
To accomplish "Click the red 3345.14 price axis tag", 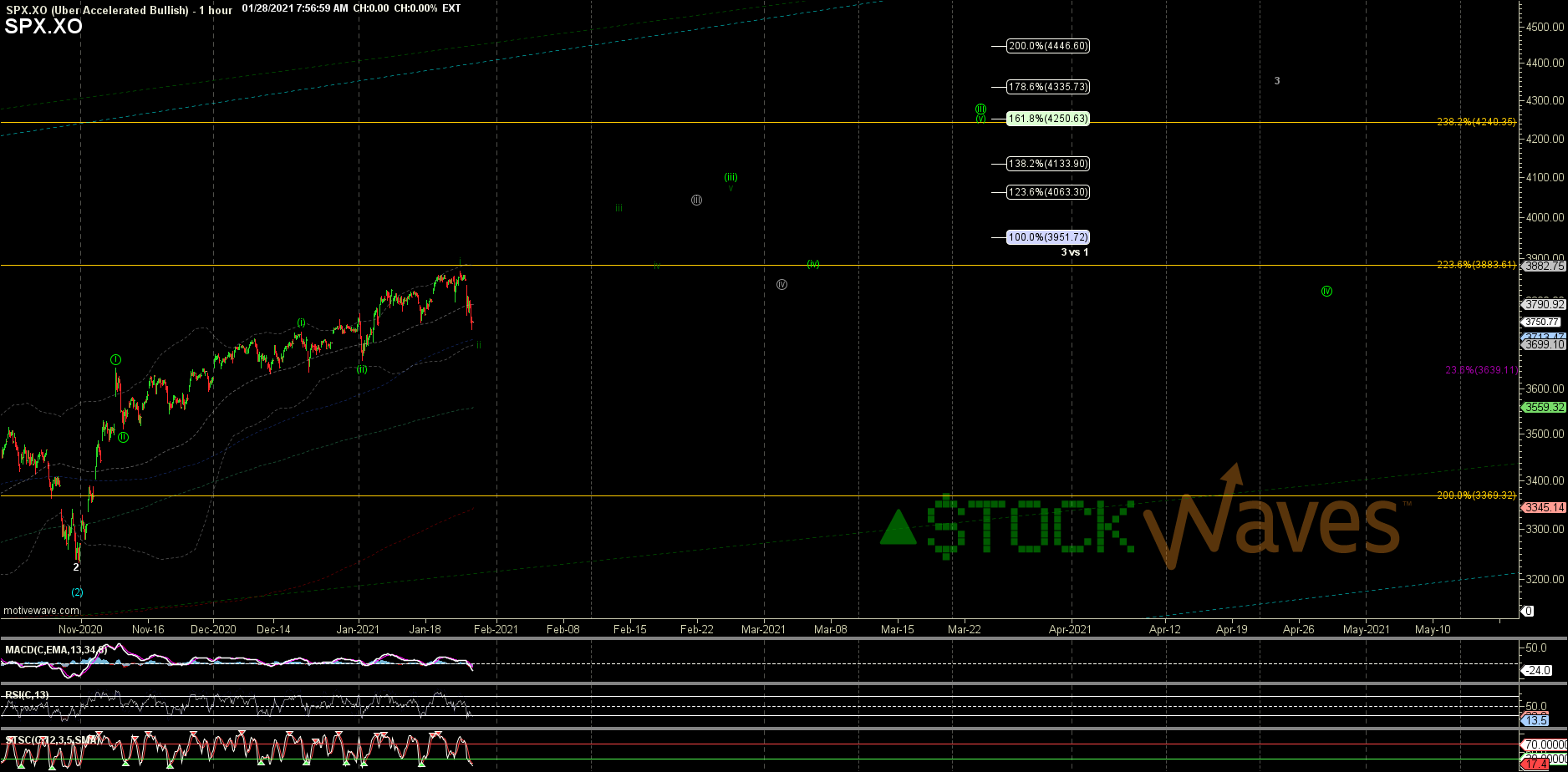I will pos(1543,507).
